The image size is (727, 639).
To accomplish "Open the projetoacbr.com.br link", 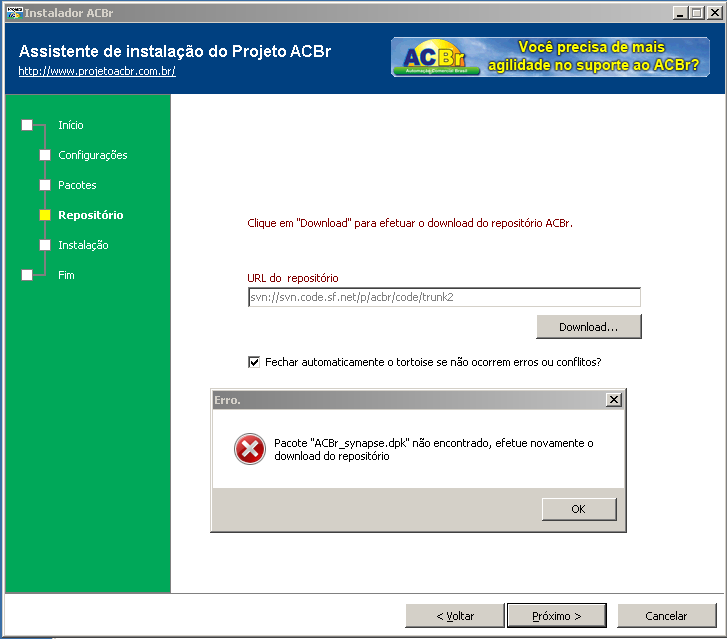I will [x=97, y=71].
